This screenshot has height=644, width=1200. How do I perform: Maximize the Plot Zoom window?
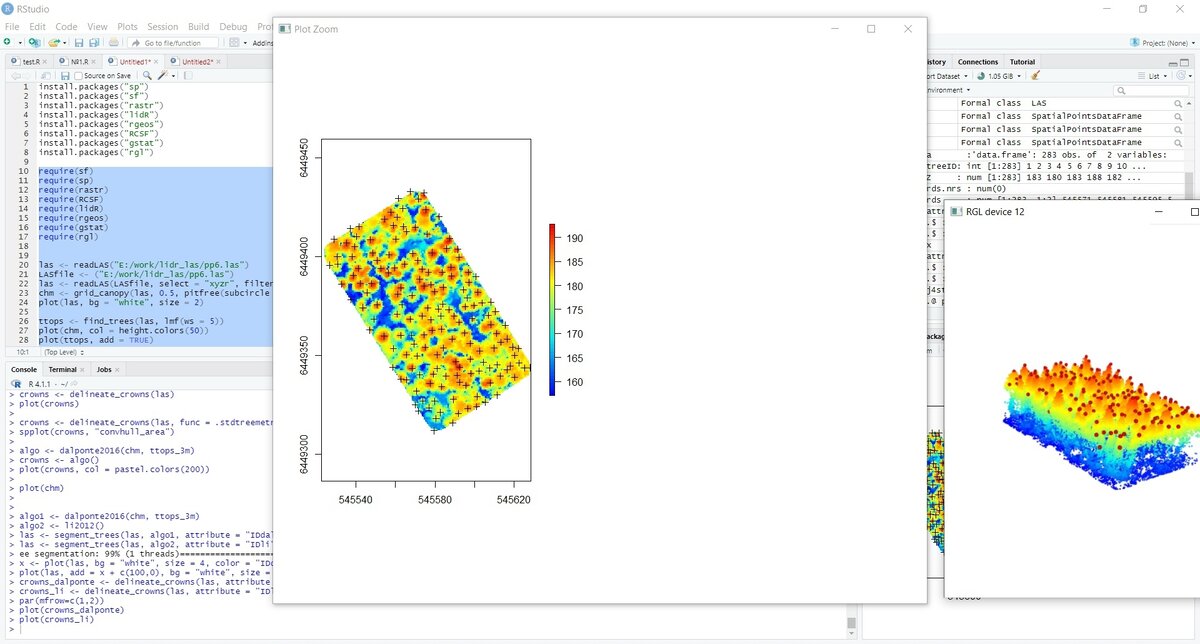(x=871, y=29)
